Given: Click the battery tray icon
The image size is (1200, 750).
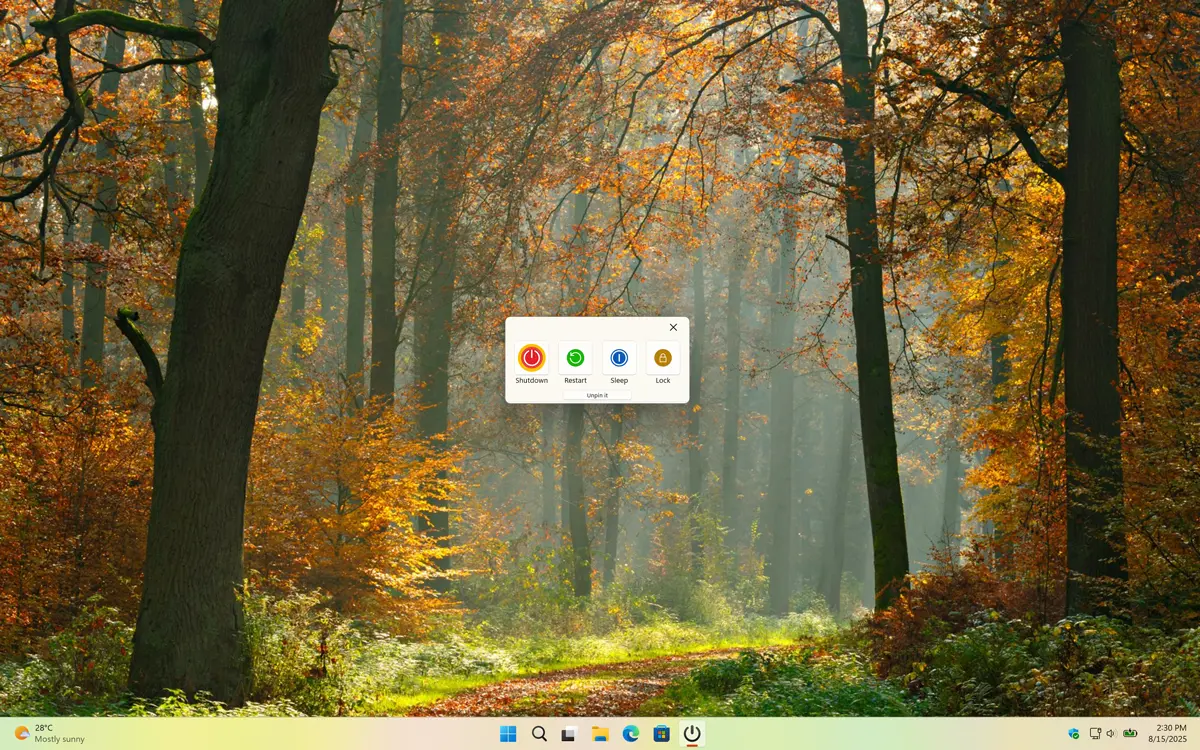Looking at the screenshot, I should (x=1130, y=734).
